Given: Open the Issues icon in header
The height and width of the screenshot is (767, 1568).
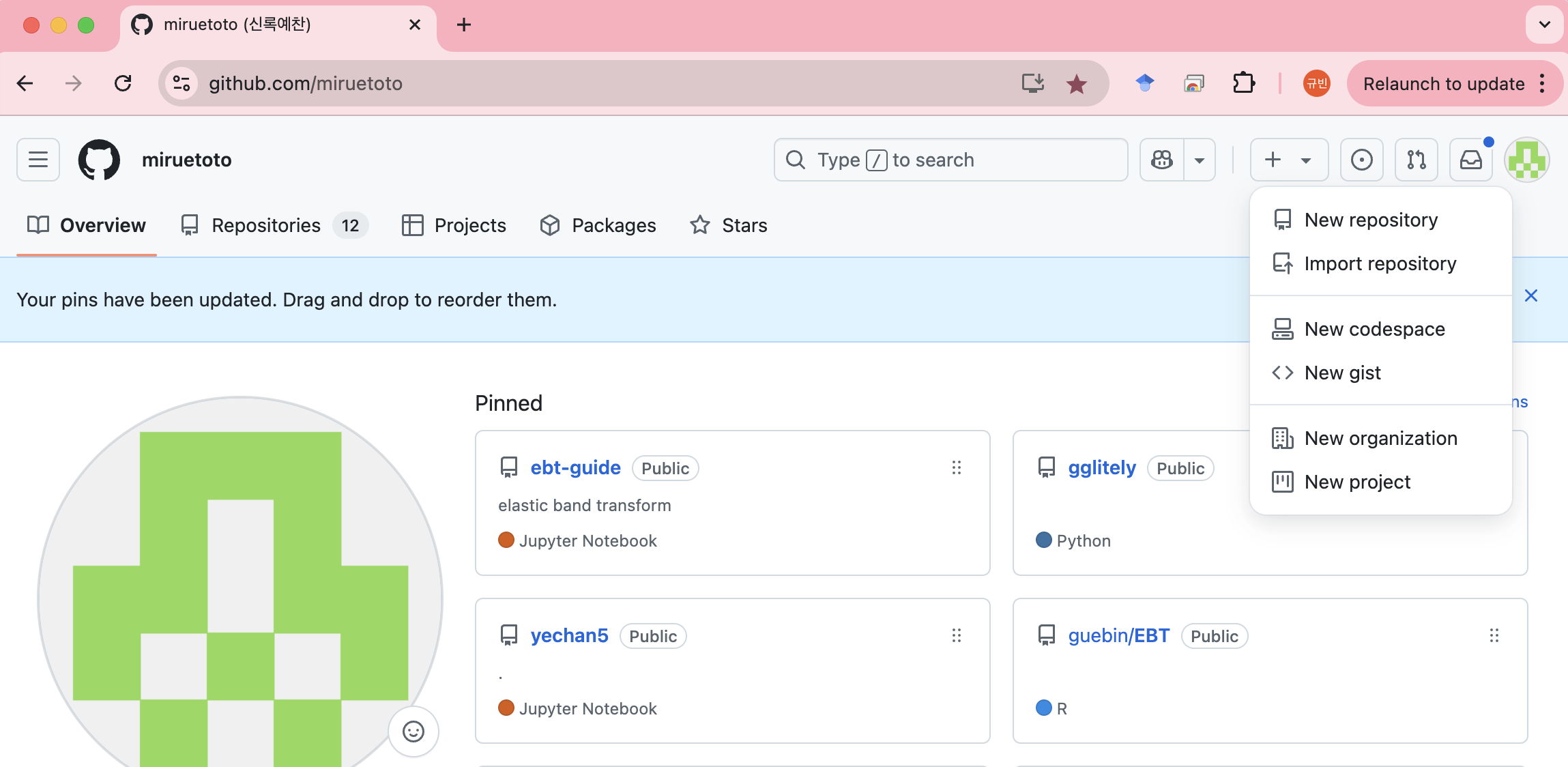Looking at the screenshot, I should click(1361, 160).
